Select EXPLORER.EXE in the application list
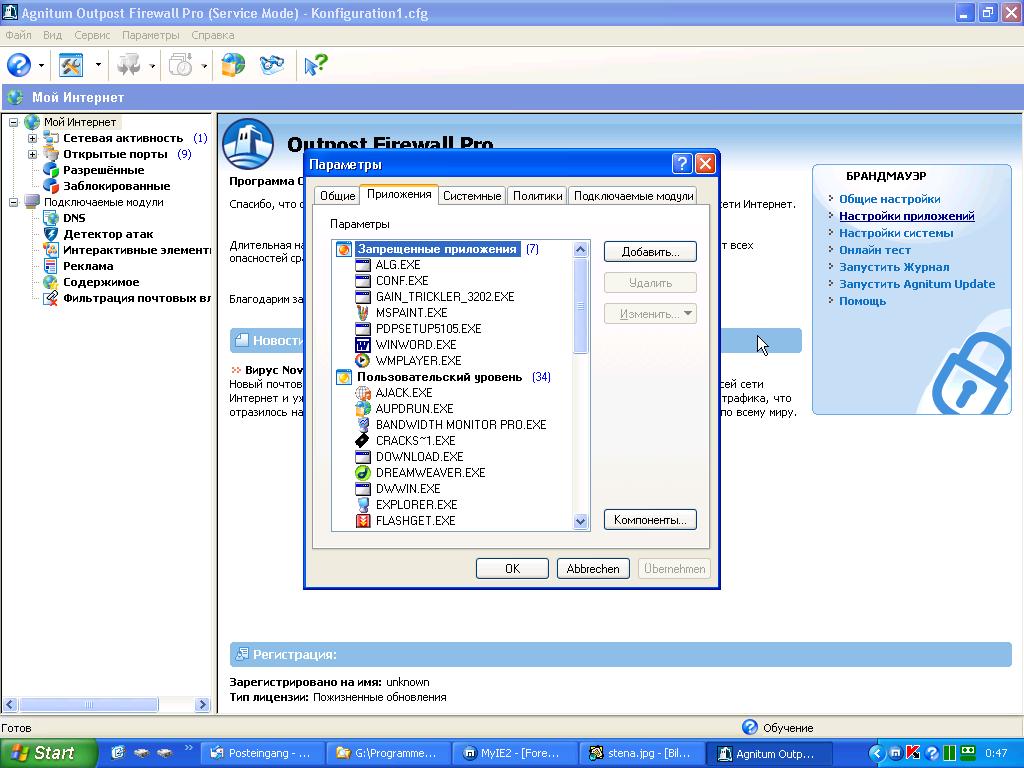The width and height of the screenshot is (1024, 768). click(417, 505)
